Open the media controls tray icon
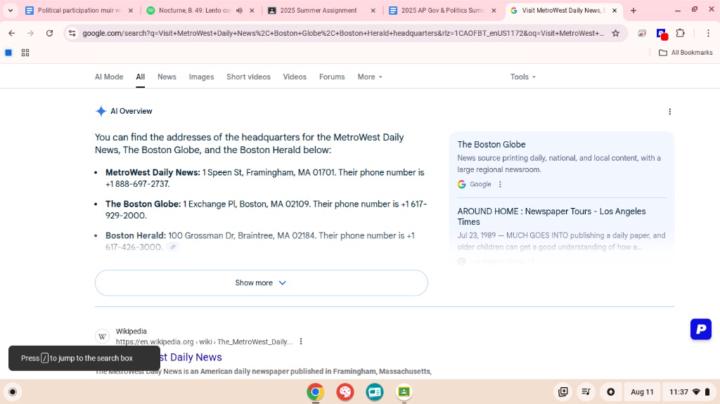Image resolution: width=720 pixels, height=404 pixels. tap(586, 392)
